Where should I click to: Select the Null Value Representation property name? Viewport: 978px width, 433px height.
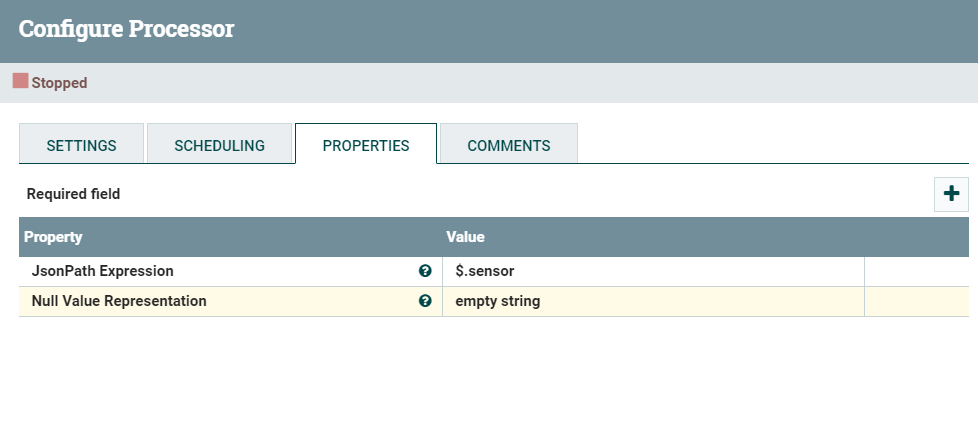click(119, 301)
